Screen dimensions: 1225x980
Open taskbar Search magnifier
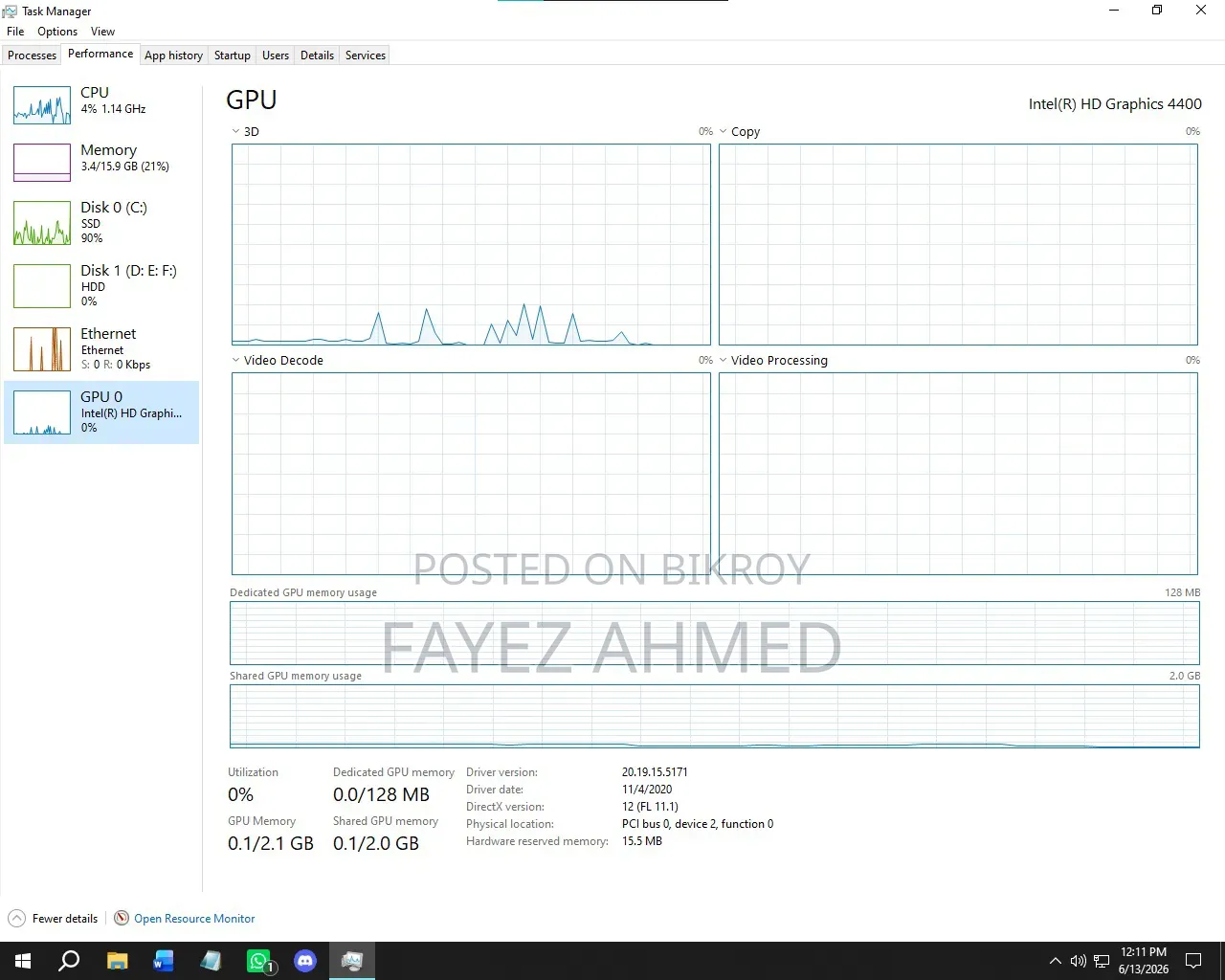coord(69,961)
